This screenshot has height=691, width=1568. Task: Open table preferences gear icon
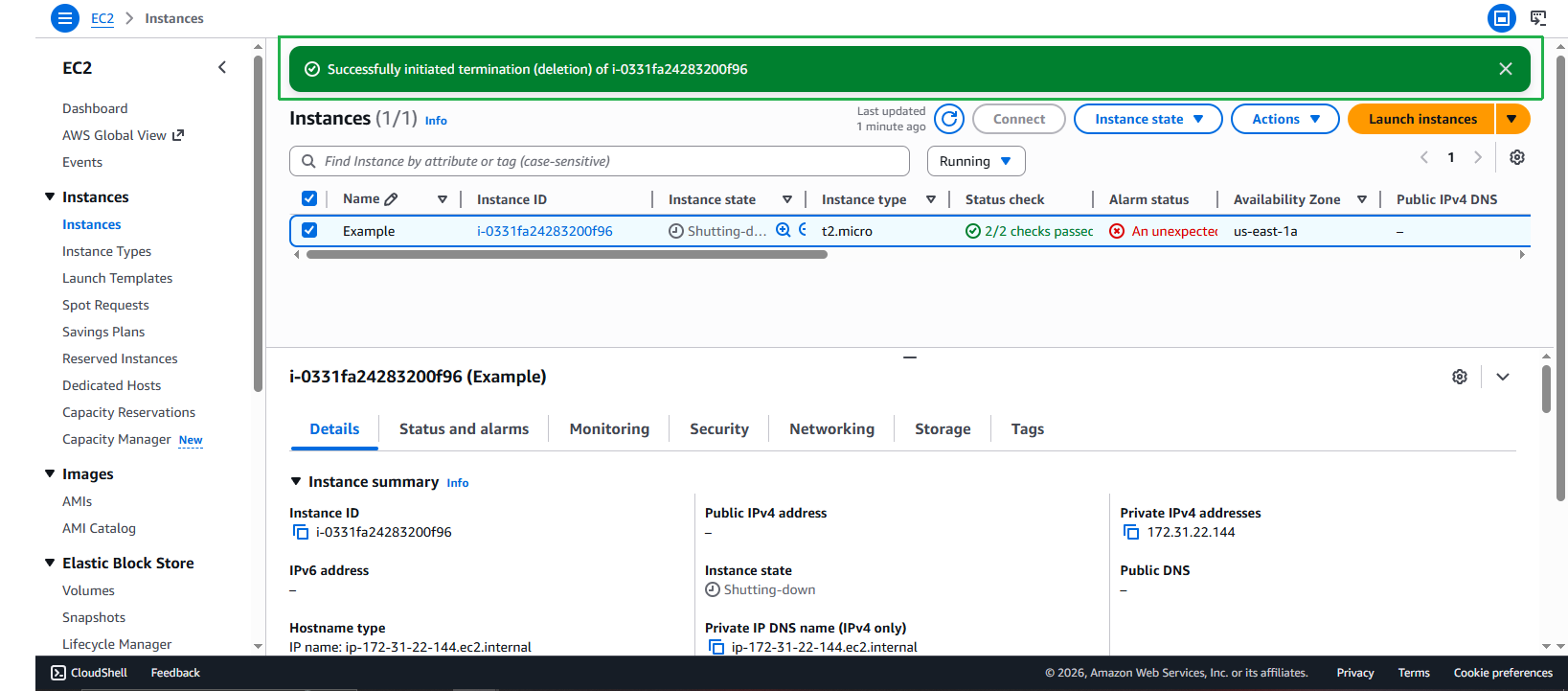pyautogui.click(x=1517, y=157)
